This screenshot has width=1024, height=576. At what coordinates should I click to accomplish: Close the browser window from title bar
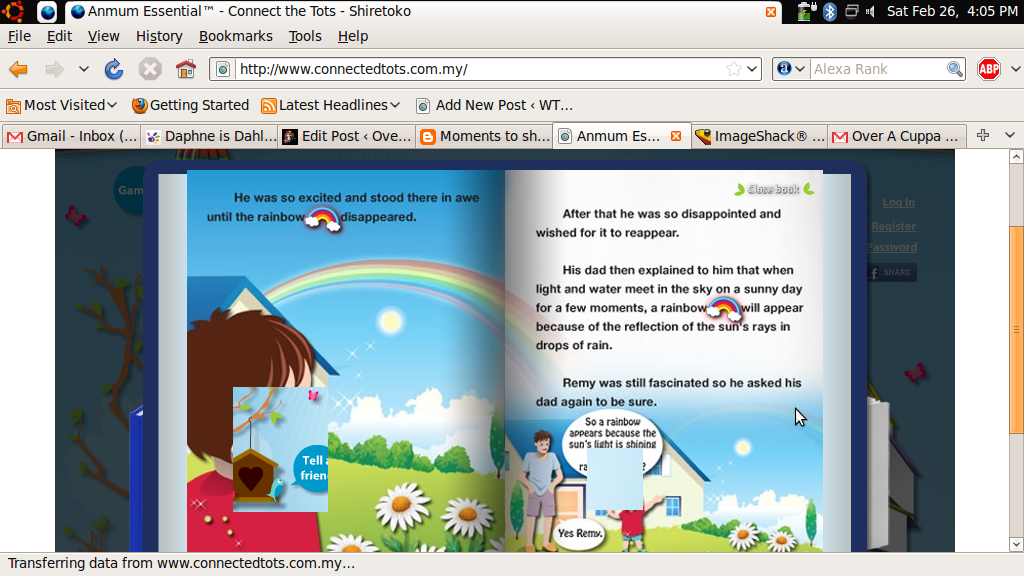[x=771, y=12]
